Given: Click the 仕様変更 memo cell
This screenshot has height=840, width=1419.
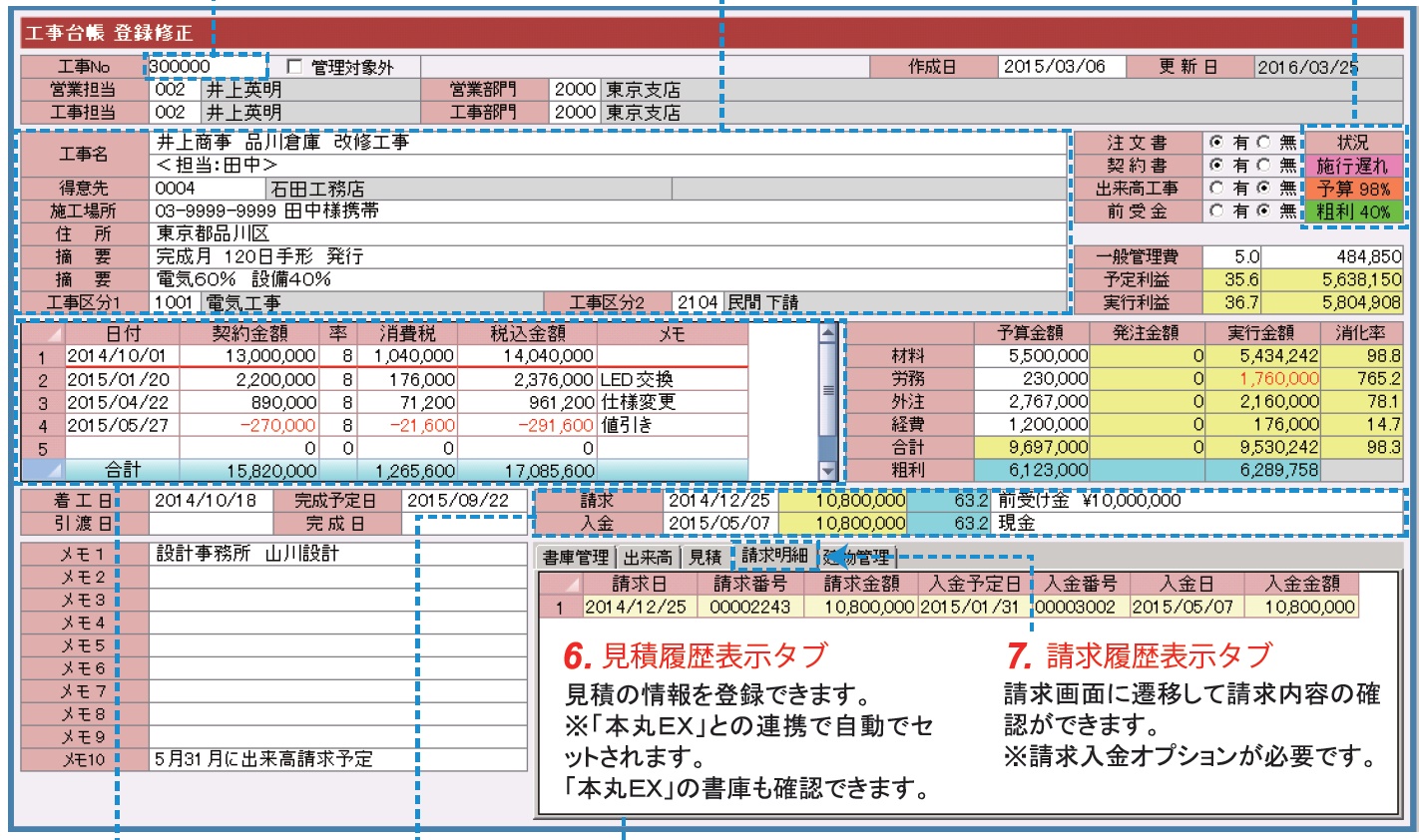Looking at the screenshot, I should (673, 402).
